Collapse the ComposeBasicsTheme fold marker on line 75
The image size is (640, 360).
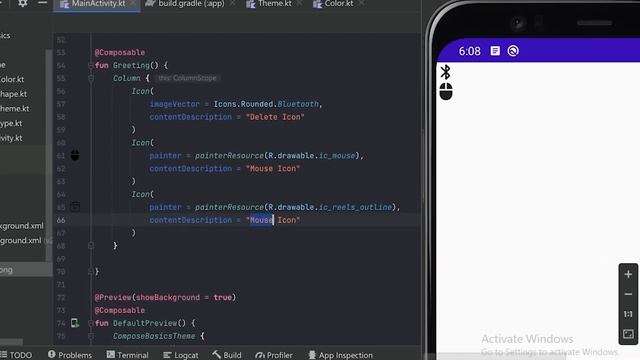tap(91, 336)
